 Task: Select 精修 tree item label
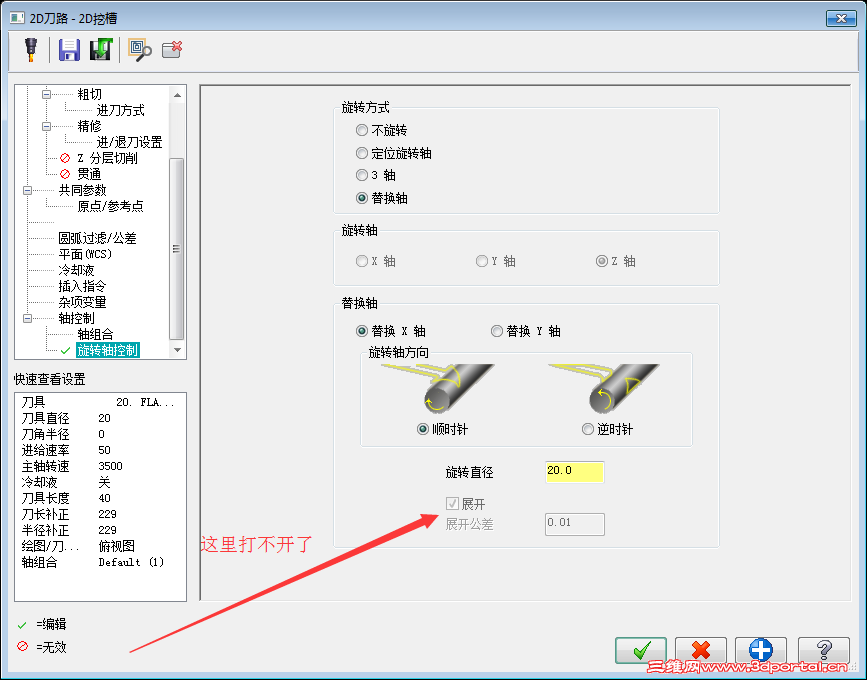click(x=89, y=127)
